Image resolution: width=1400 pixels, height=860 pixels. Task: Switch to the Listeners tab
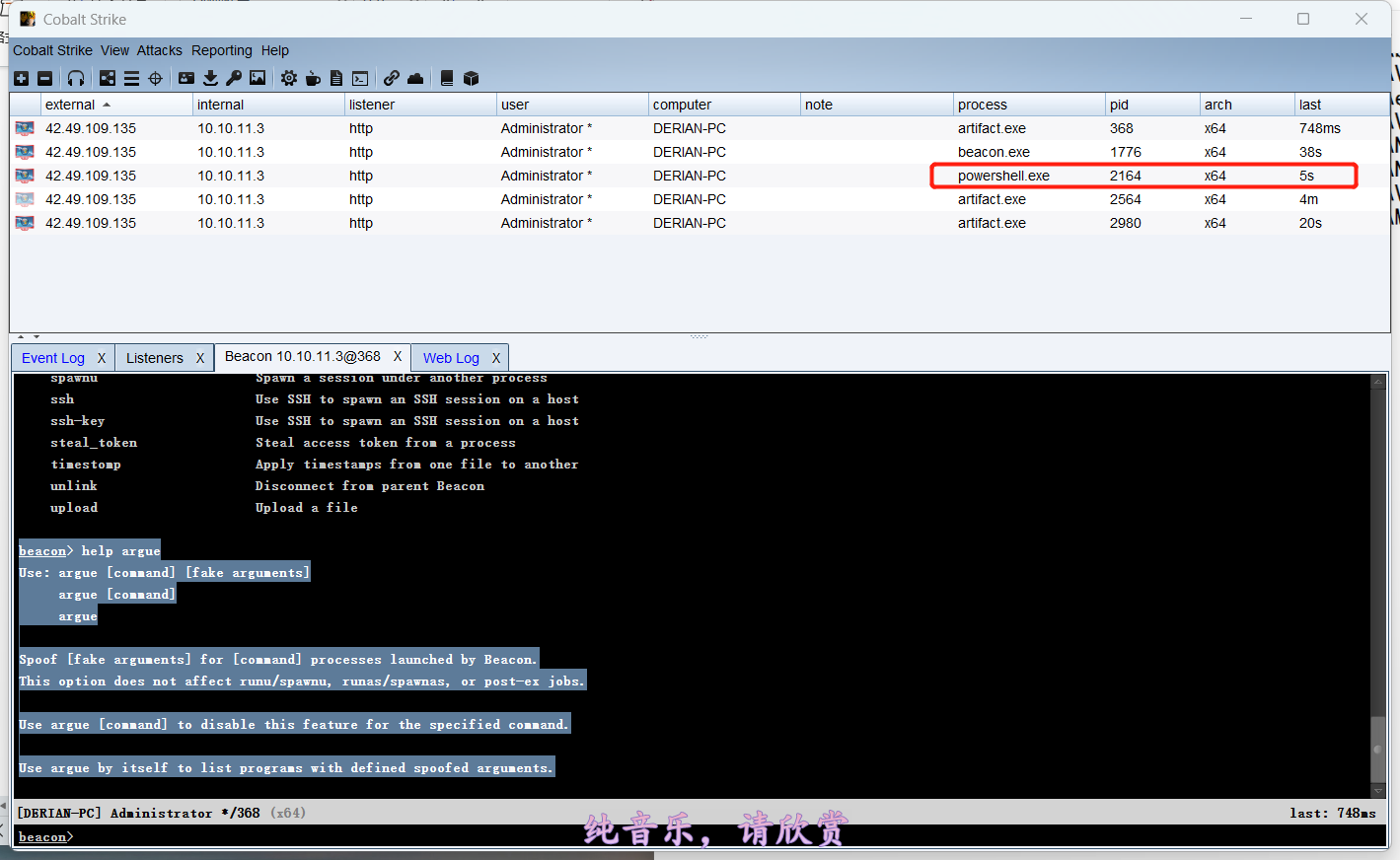coord(155,358)
